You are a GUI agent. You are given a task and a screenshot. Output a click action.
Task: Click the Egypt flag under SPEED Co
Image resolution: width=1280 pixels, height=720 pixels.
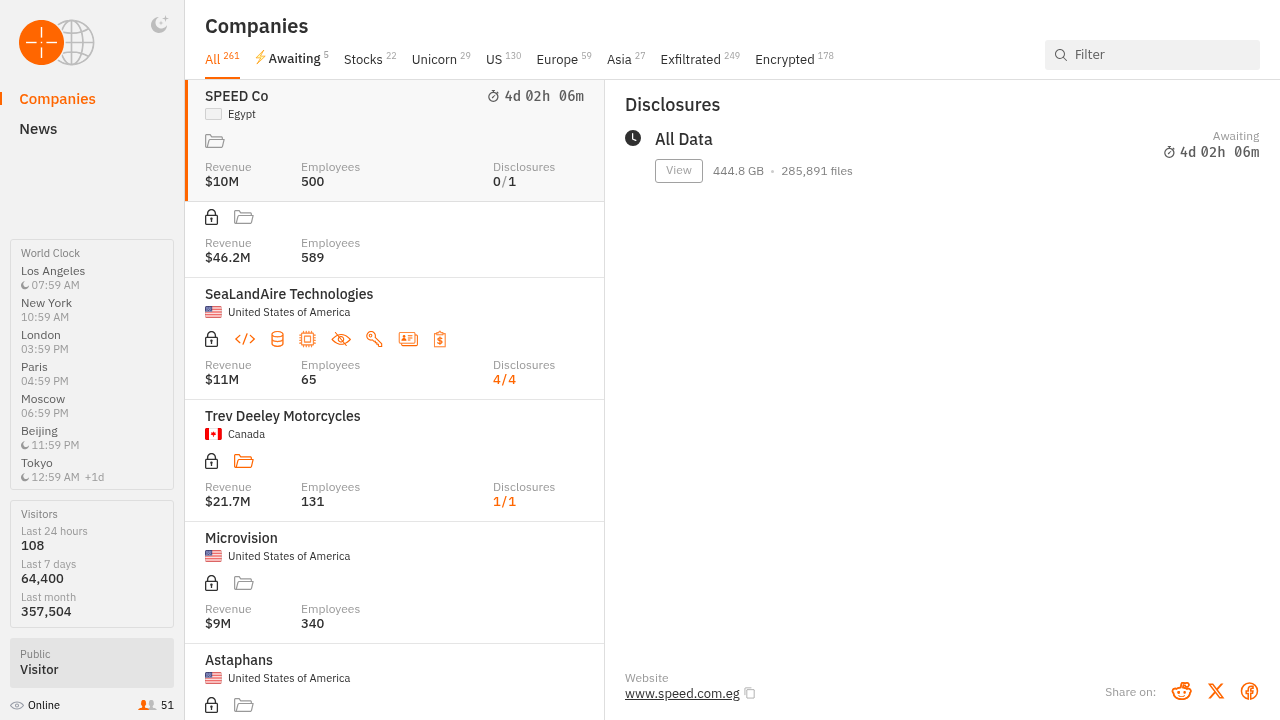pos(213,114)
